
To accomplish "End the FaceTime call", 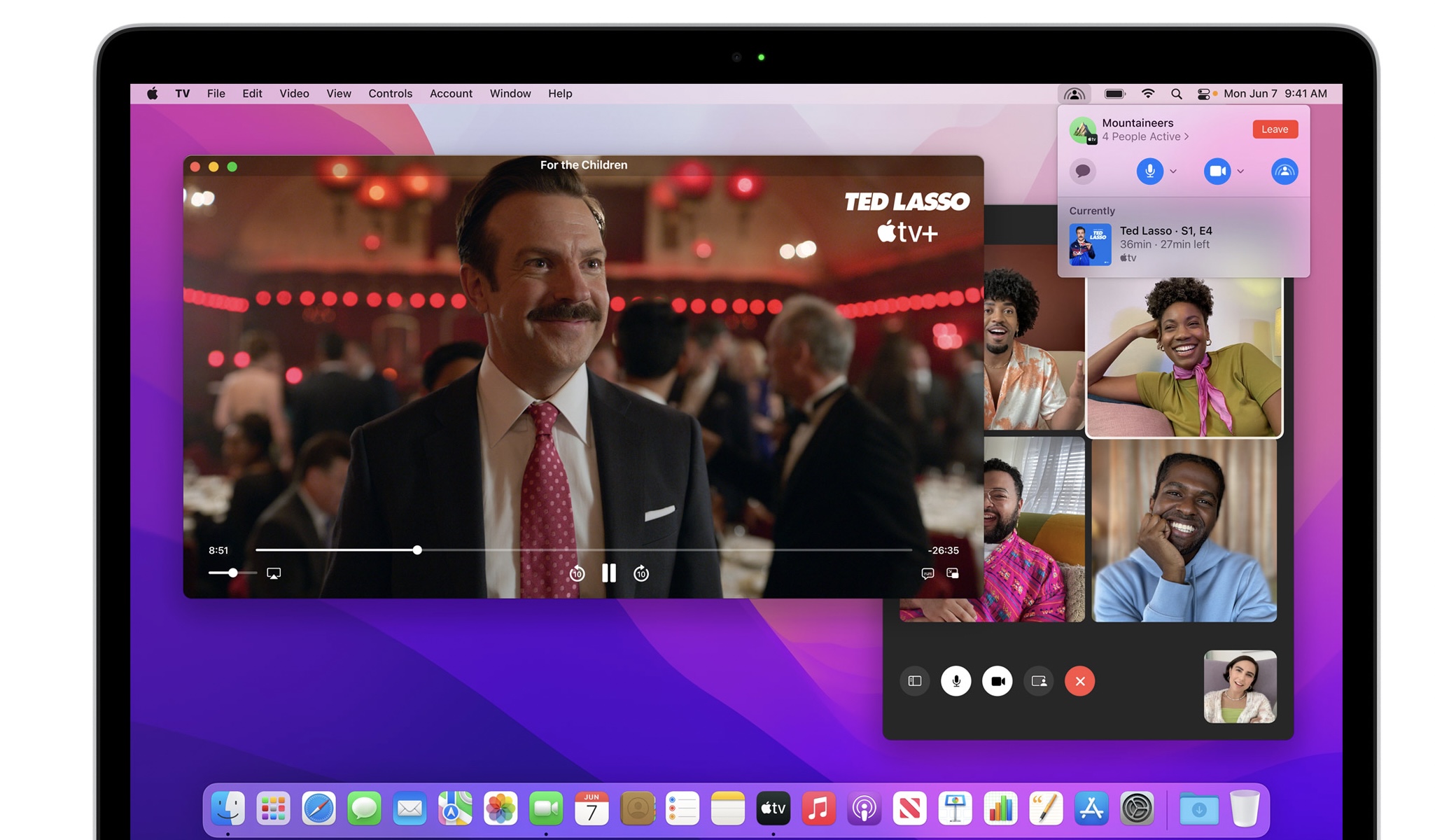I will pyautogui.click(x=1079, y=681).
